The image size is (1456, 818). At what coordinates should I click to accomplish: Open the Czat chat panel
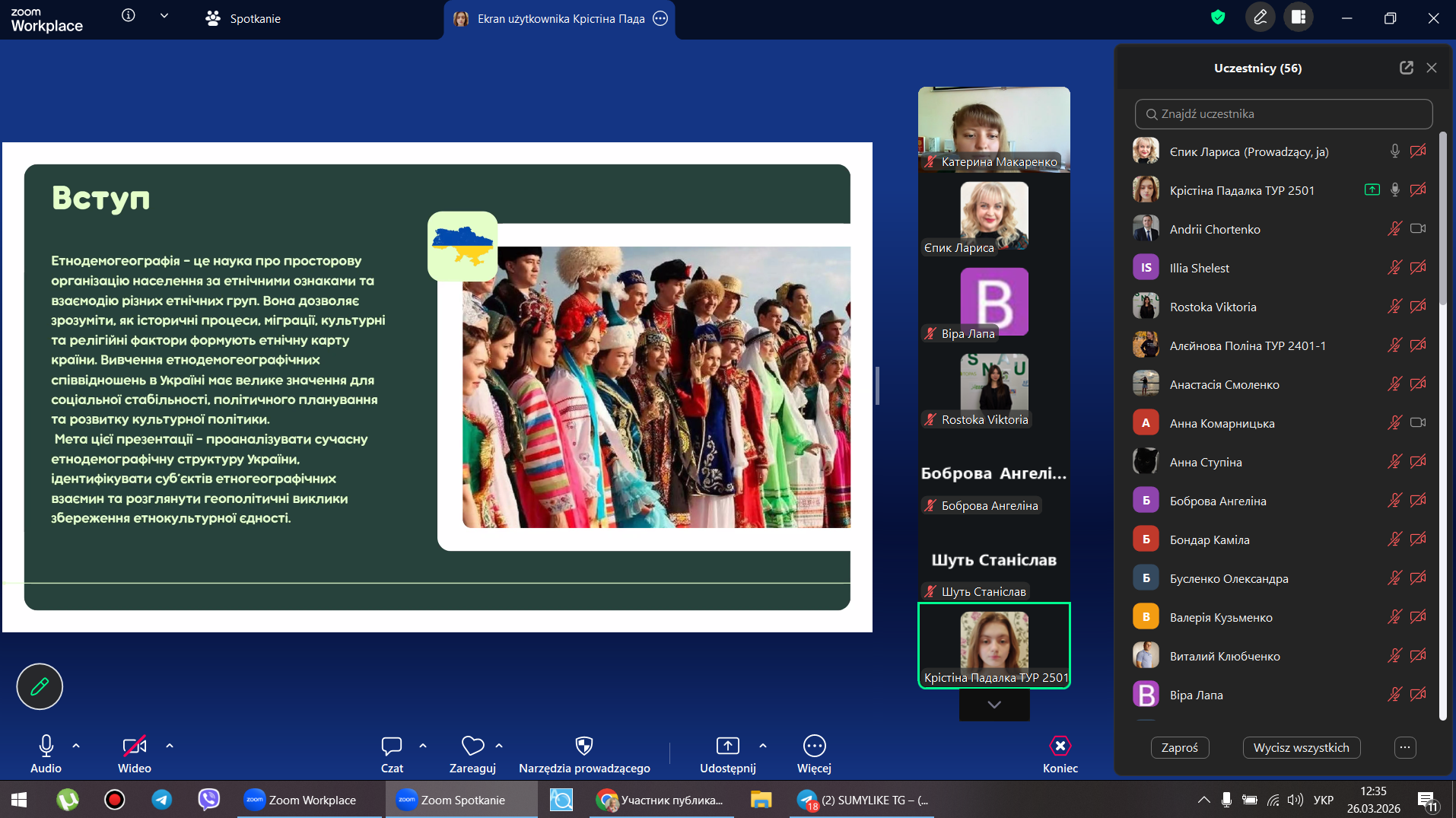(392, 746)
